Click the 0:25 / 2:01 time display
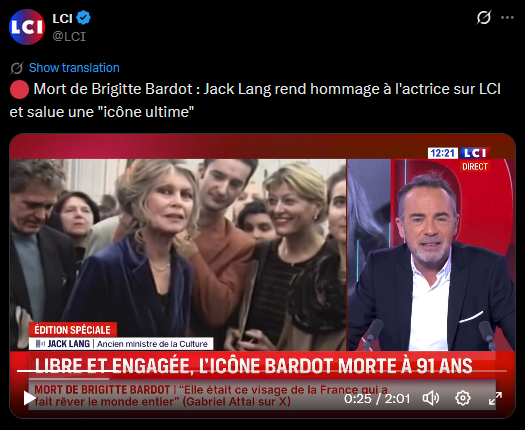525x430 pixels. click(x=377, y=399)
